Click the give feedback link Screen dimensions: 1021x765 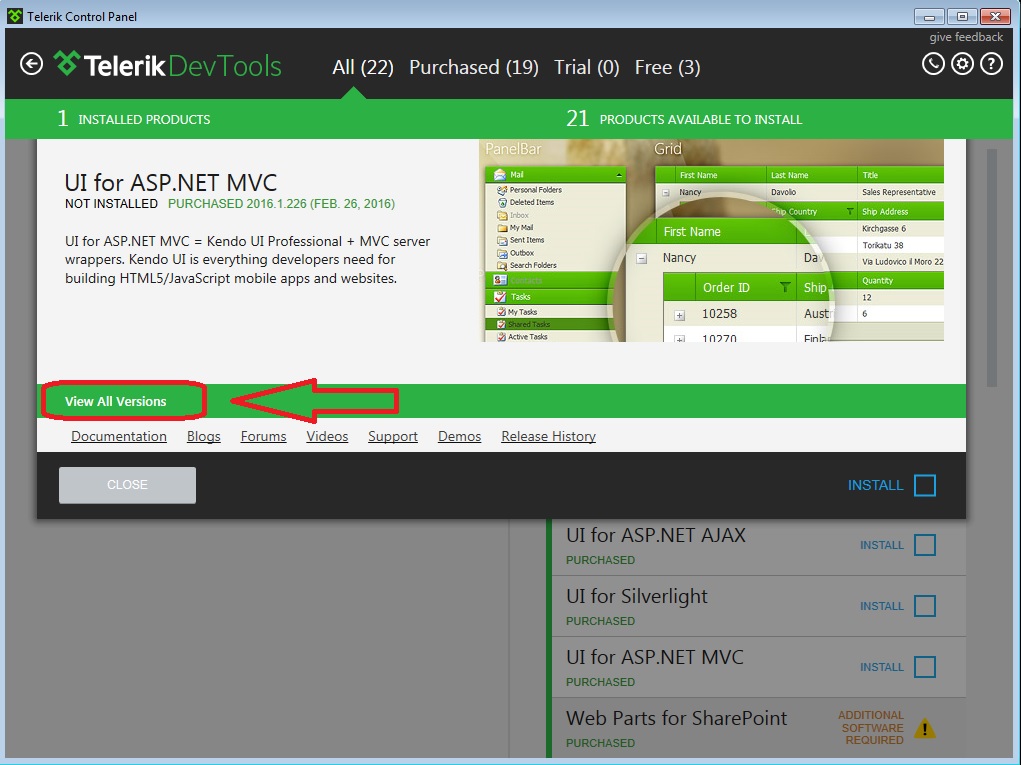pyautogui.click(x=966, y=37)
